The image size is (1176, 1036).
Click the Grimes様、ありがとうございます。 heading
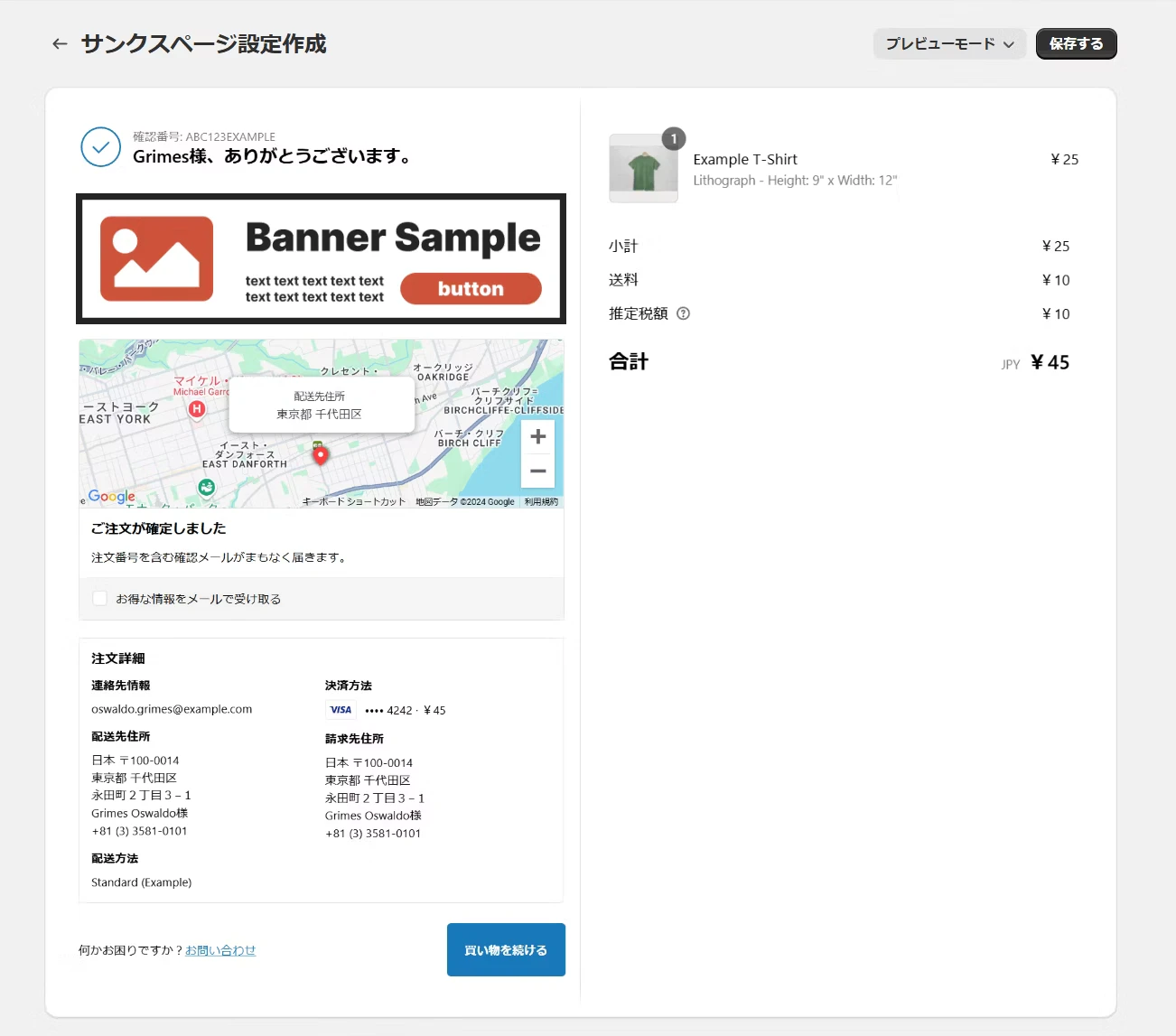click(275, 156)
